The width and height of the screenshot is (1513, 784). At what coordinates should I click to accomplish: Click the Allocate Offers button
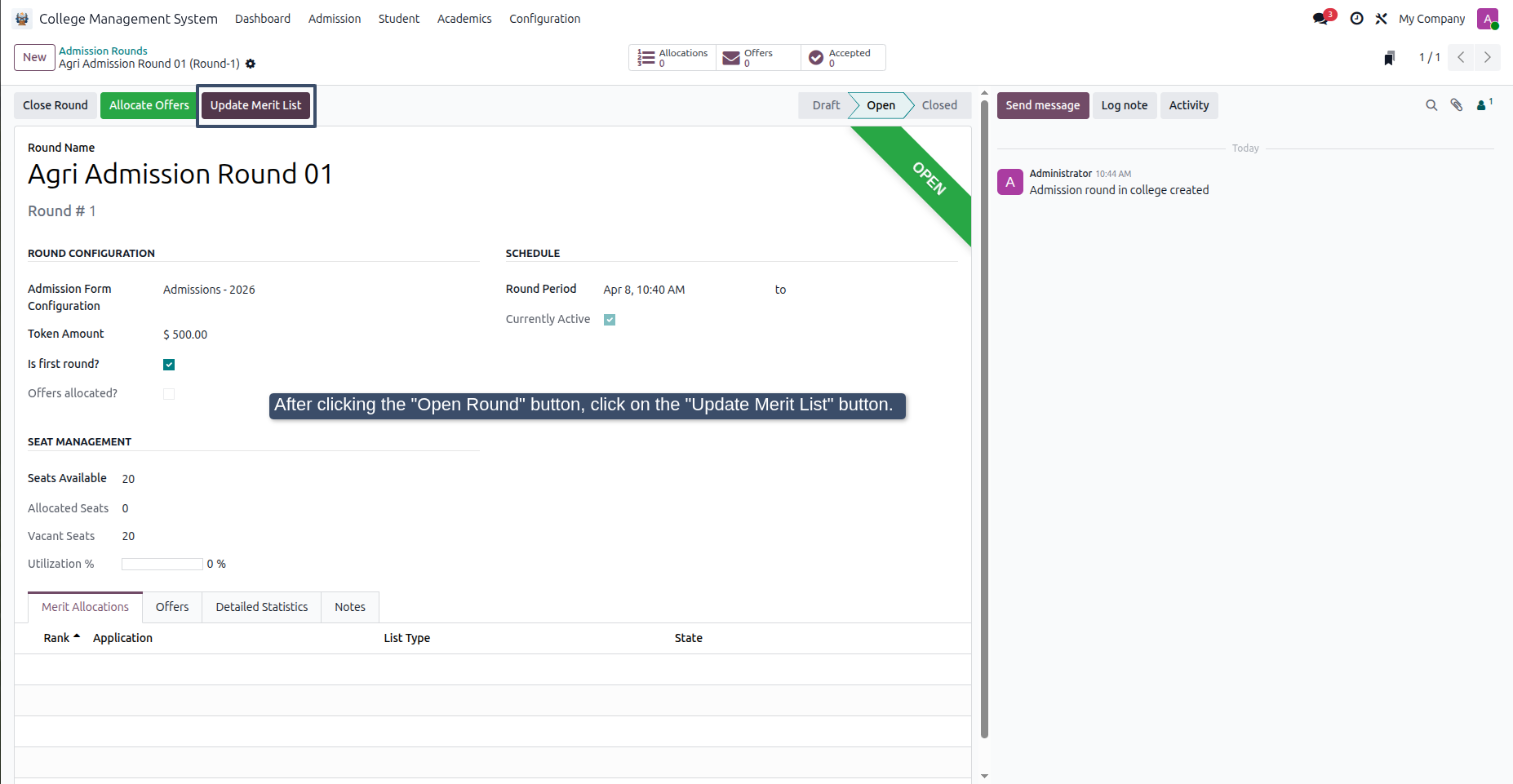pos(149,105)
